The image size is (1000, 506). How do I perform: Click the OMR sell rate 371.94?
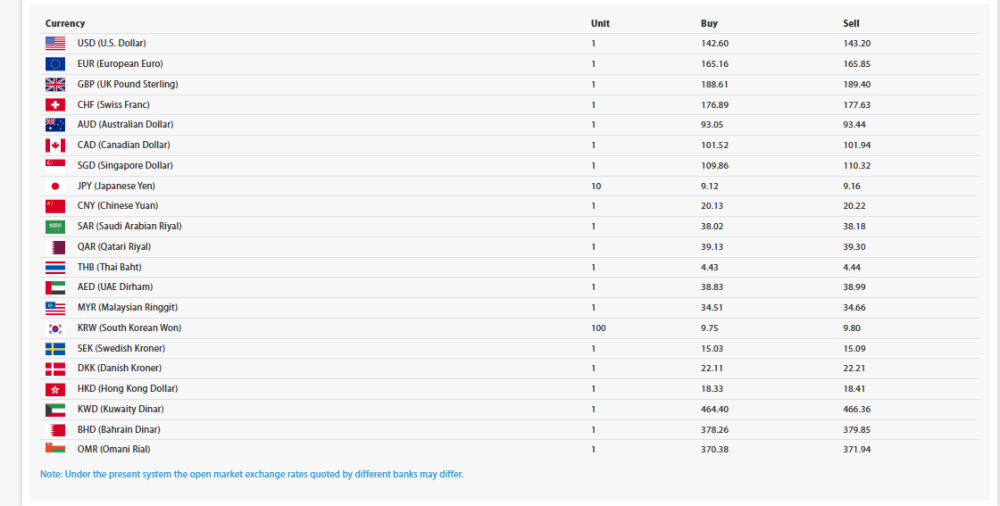click(859, 449)
